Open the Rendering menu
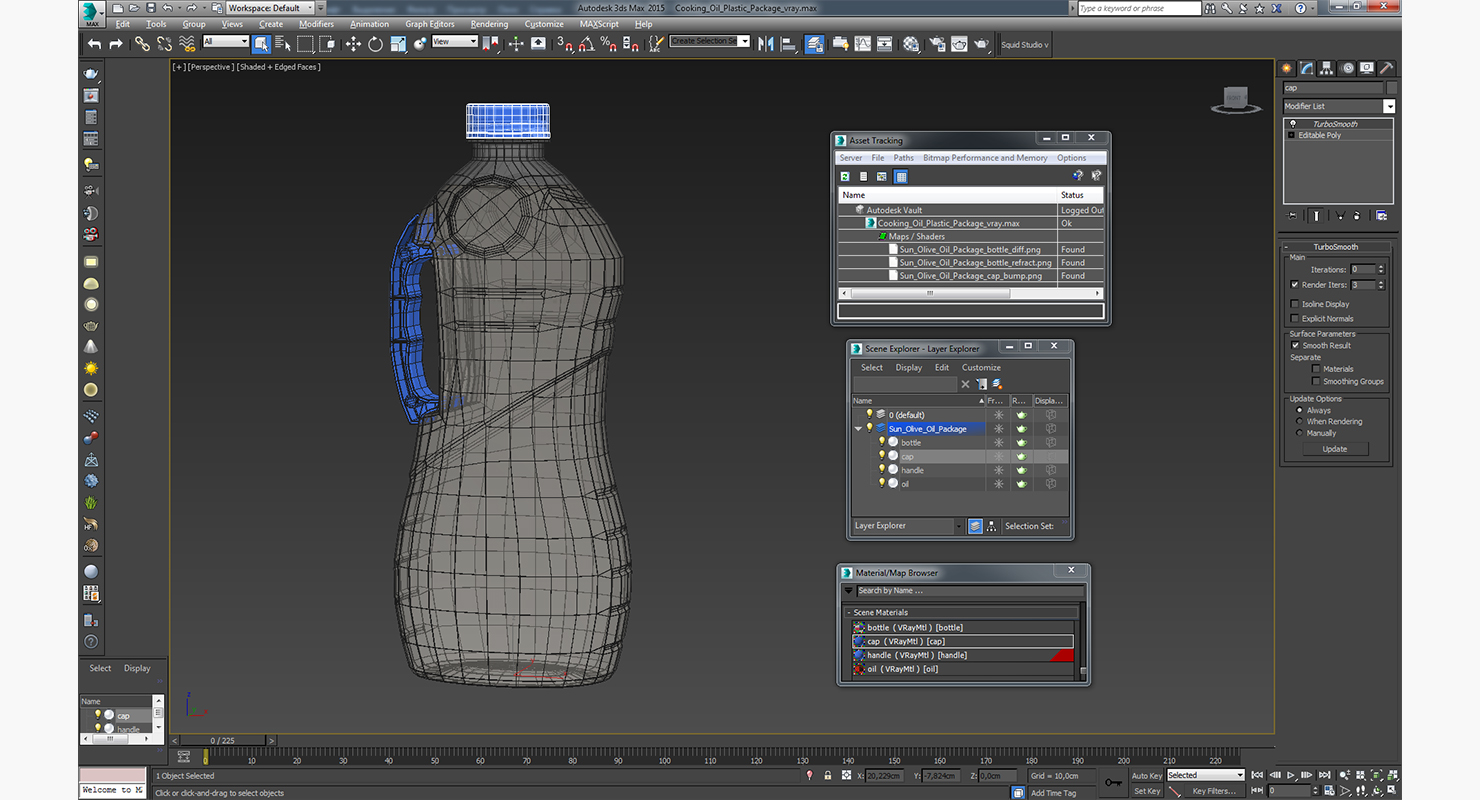The height and width of the screenshot is (800, 1480). pos(489,24)
